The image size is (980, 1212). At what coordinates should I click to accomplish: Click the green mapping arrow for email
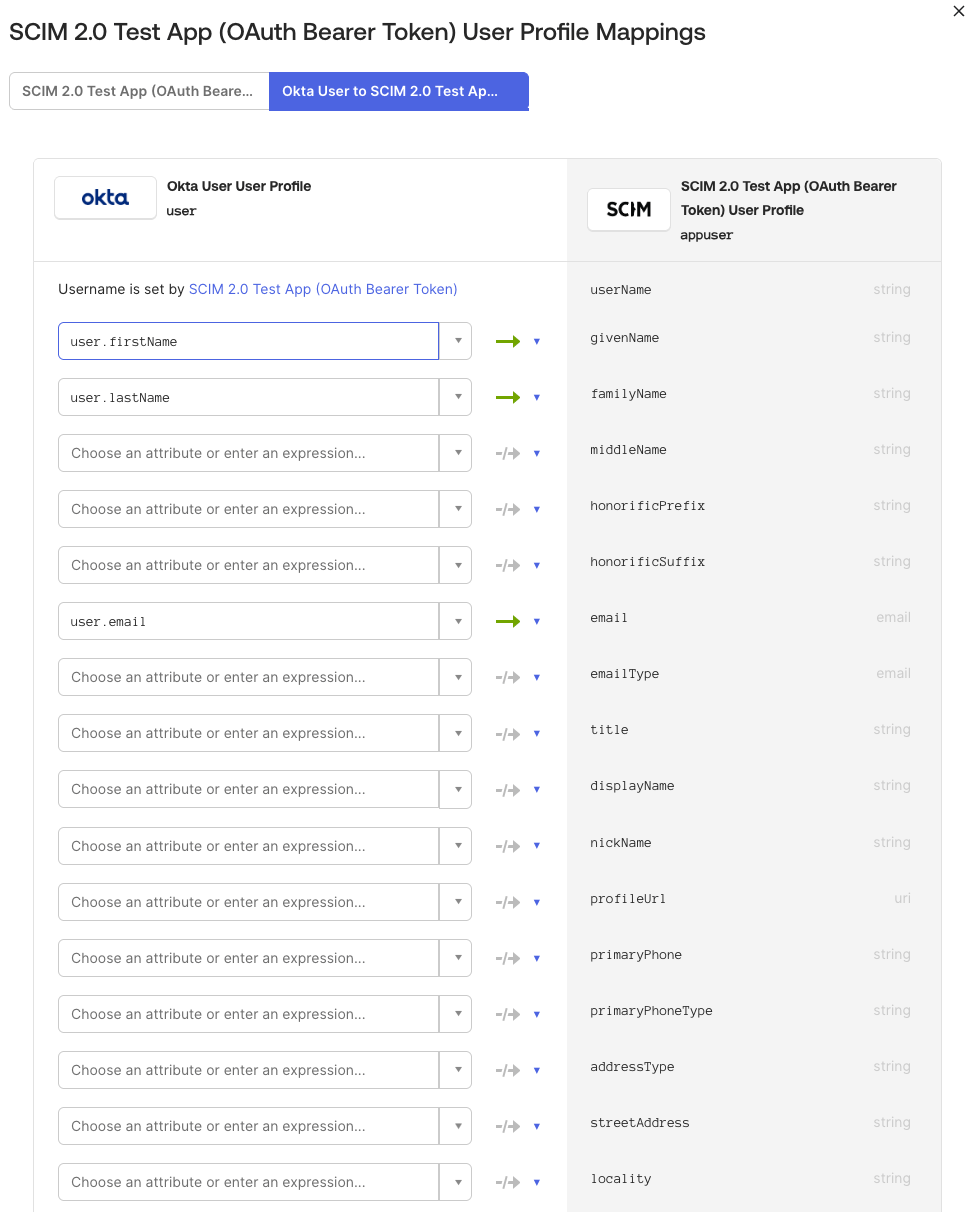[508, 621]
